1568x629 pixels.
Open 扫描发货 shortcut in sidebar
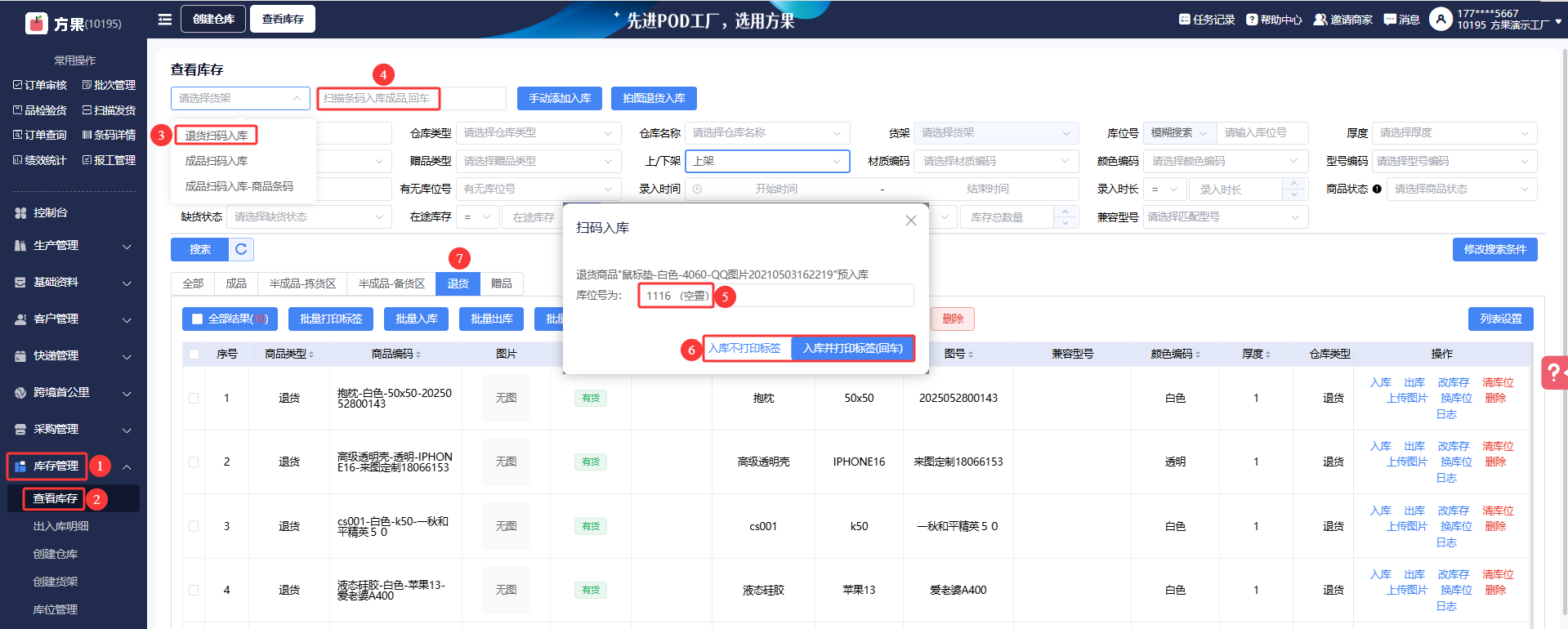[x=109, y=110]
